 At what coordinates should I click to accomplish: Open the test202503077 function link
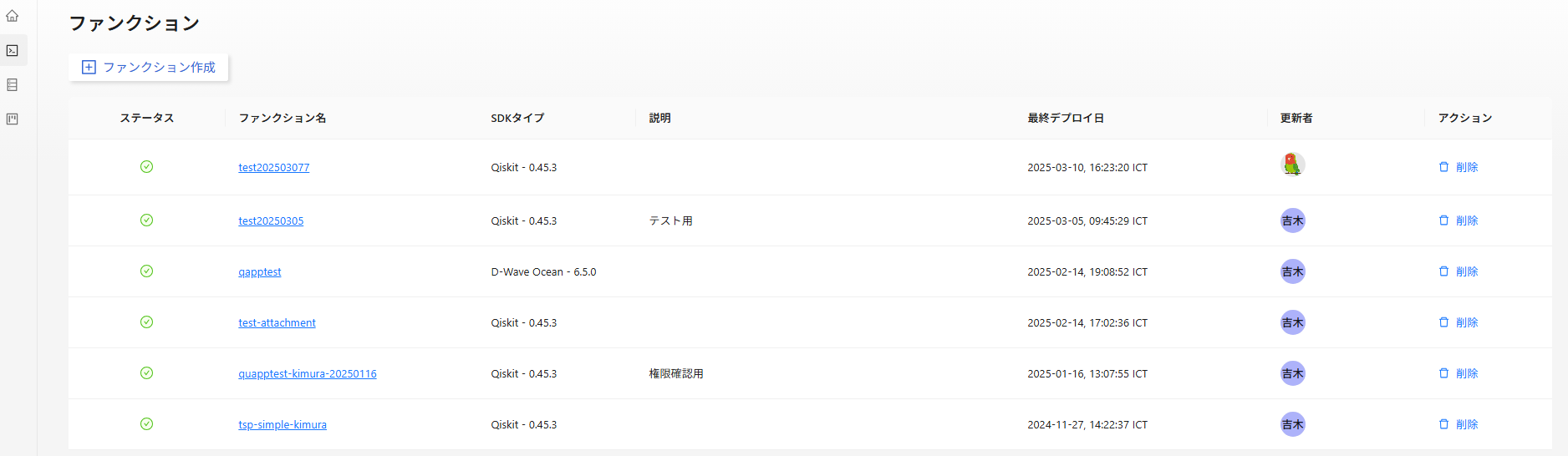pos(273,168)
